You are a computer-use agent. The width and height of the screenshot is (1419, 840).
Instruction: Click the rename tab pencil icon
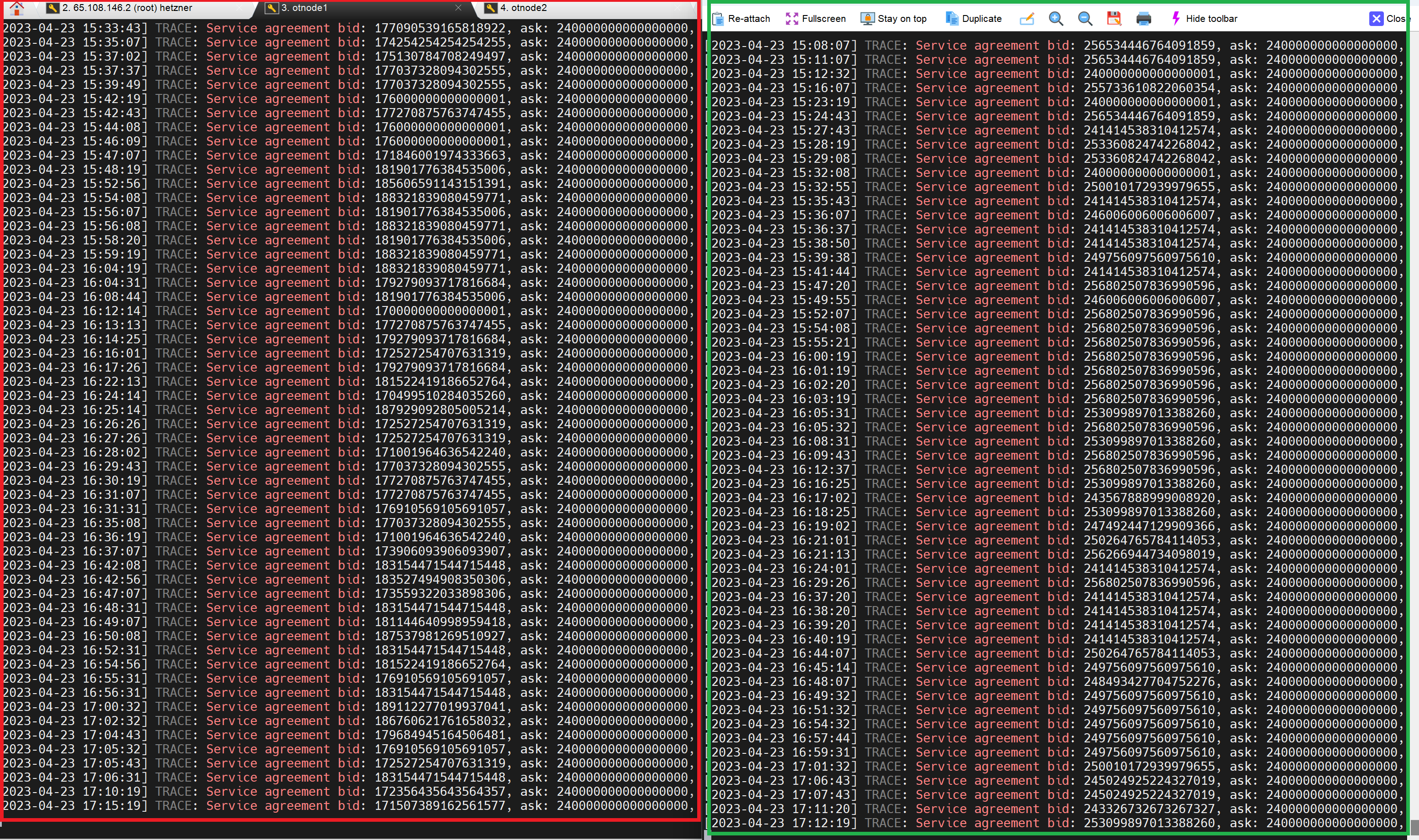coord(1027,19)
